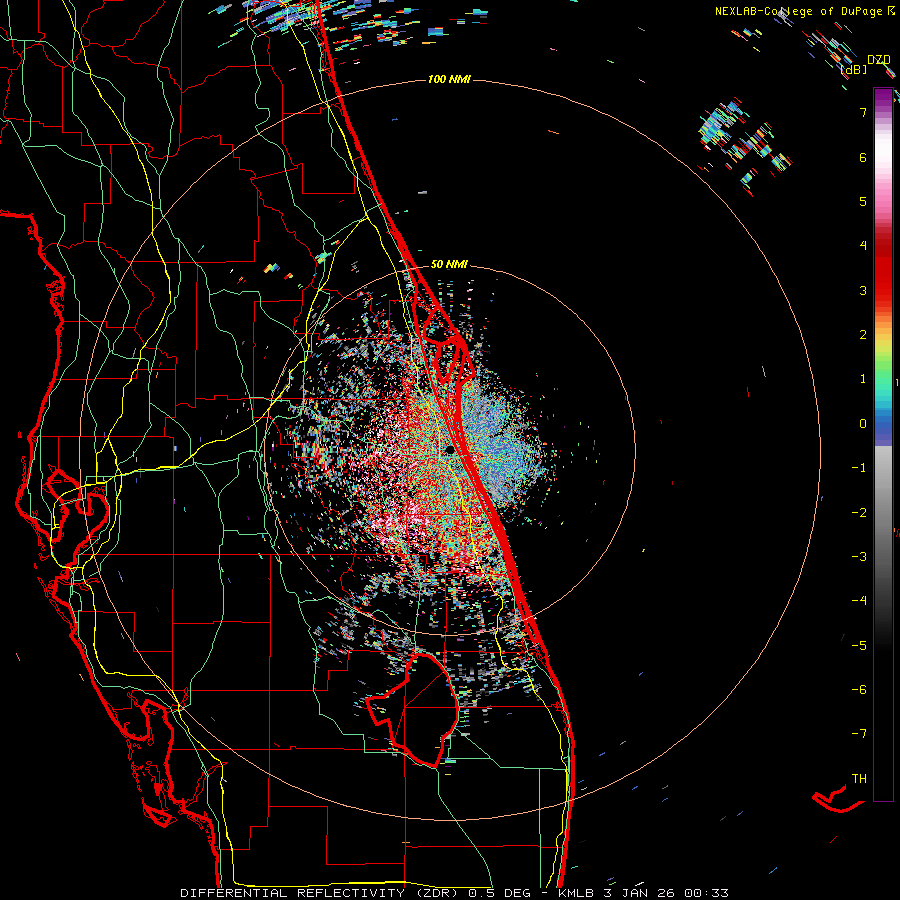Image resolution: width=900 pixels, height=900 pixels.
Task: Click the -7 dB scale label
Action: tap(859, 734)
